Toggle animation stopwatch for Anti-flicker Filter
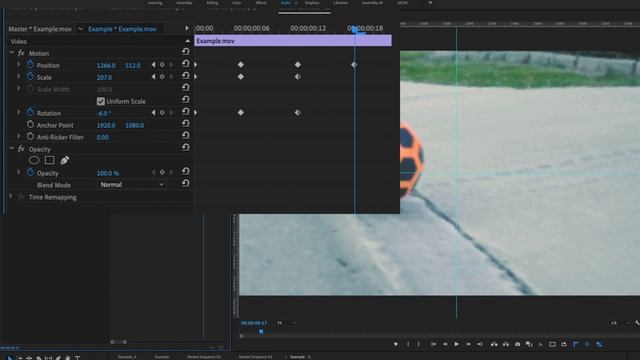This screenshot has height=360, width=640. pos(30,137)
